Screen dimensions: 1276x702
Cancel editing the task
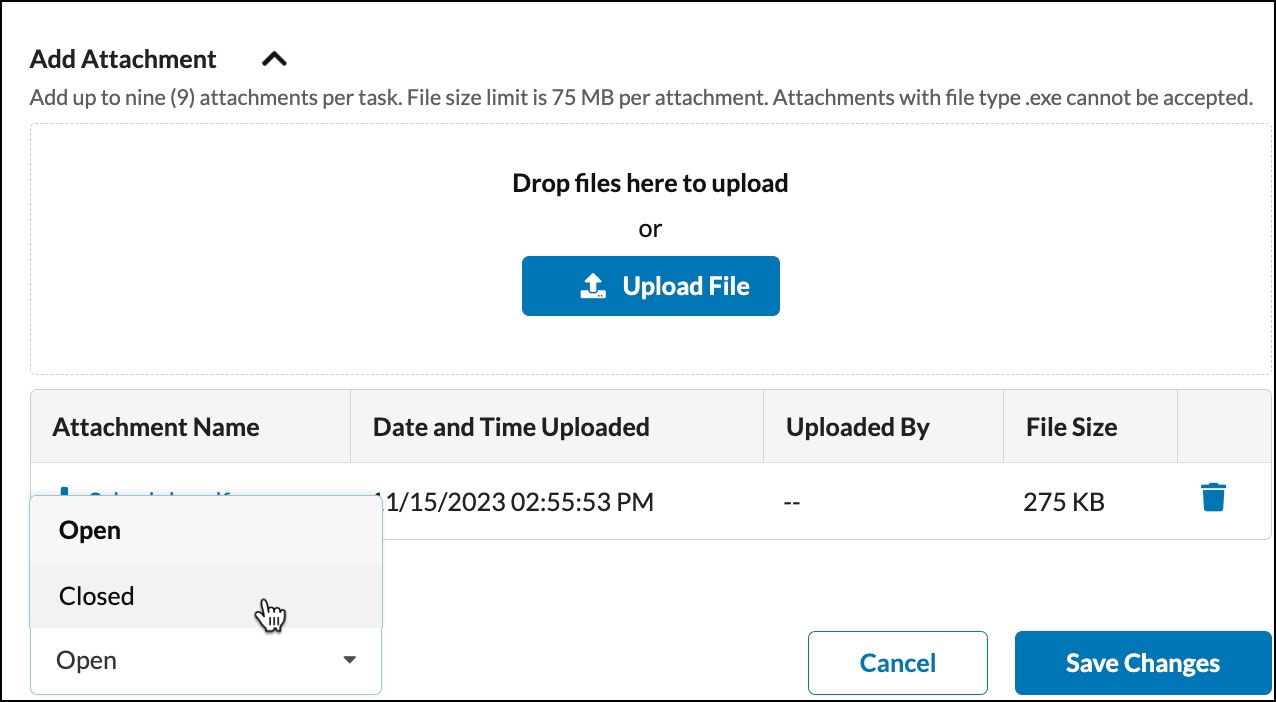[898, 663]
